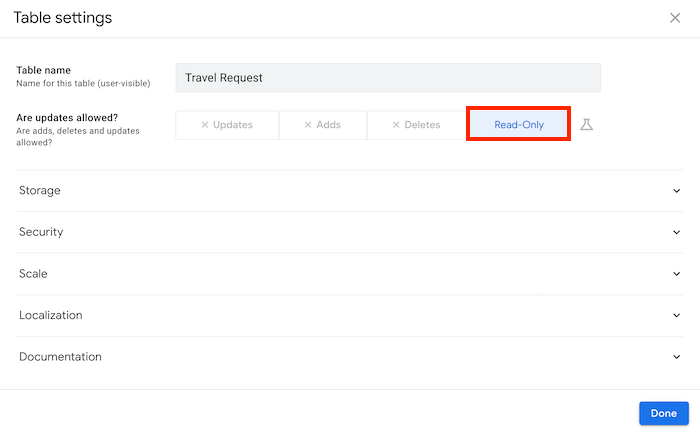
Task: Expand the Storage section
Action: pyautogui.click(x=350, y=191)
